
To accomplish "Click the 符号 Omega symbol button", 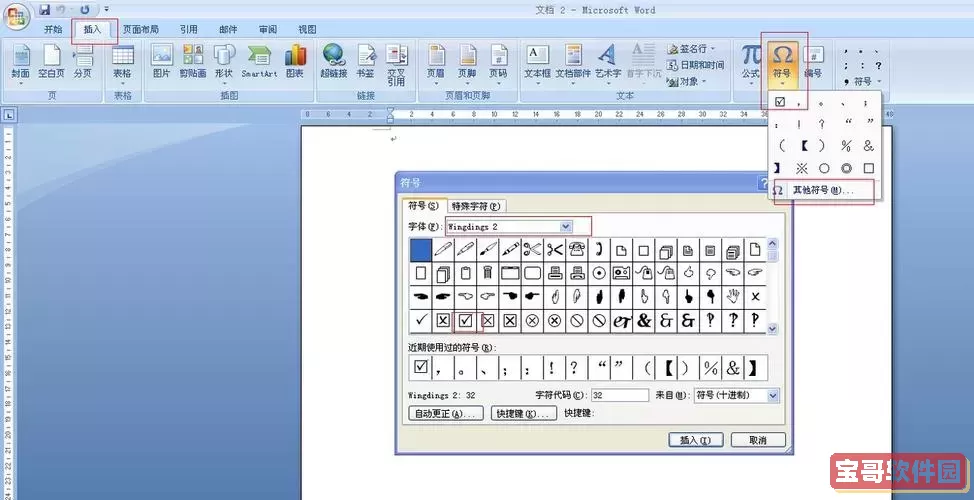I will pos(782,63).
